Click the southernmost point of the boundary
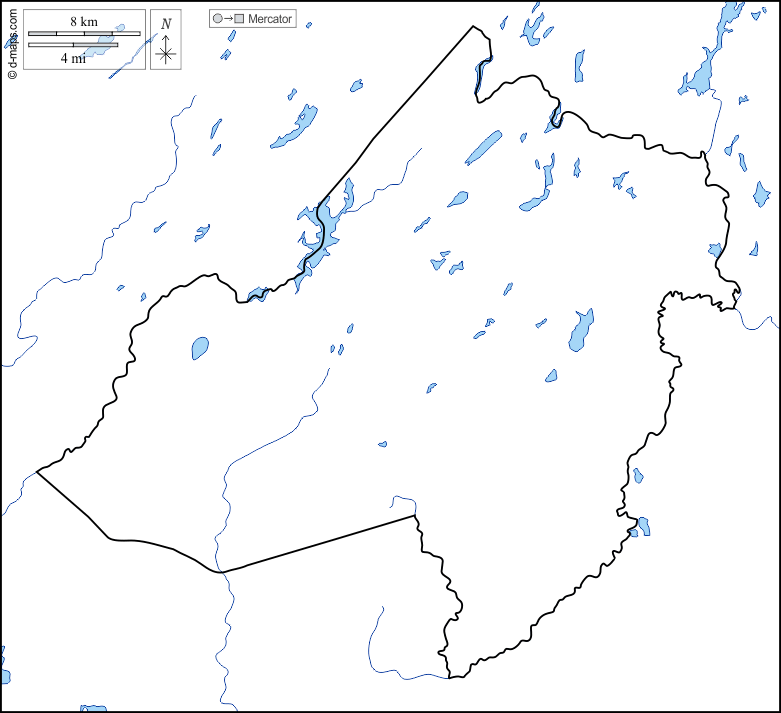 452,677
